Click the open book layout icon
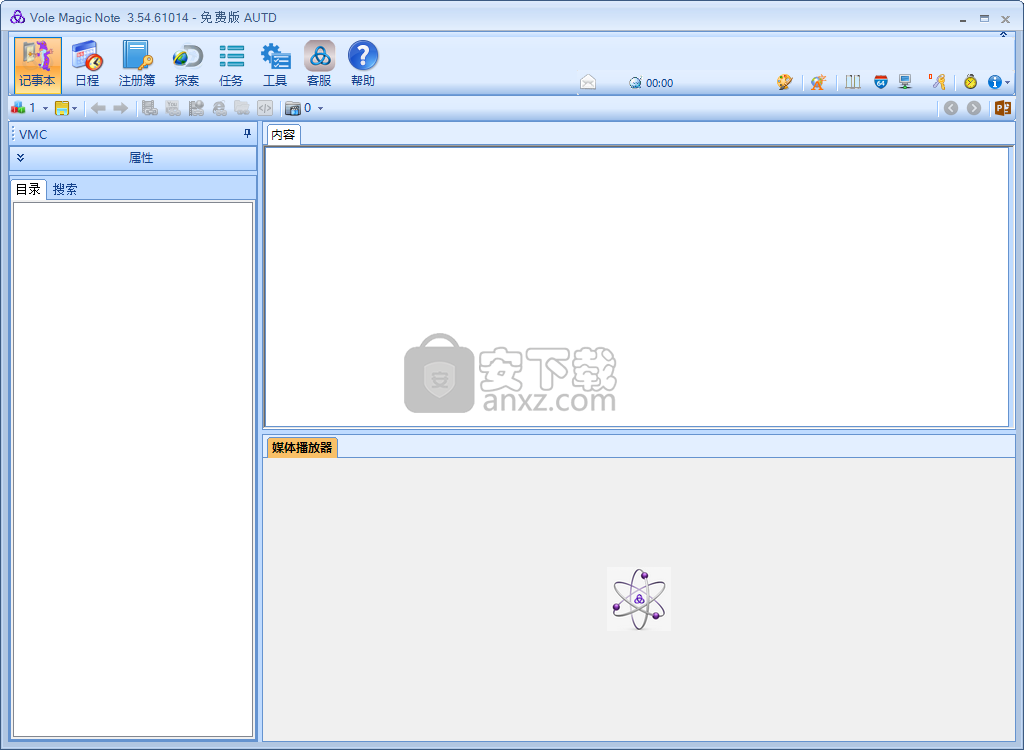This screenshot has height=750, width=1024. [853, 82]
